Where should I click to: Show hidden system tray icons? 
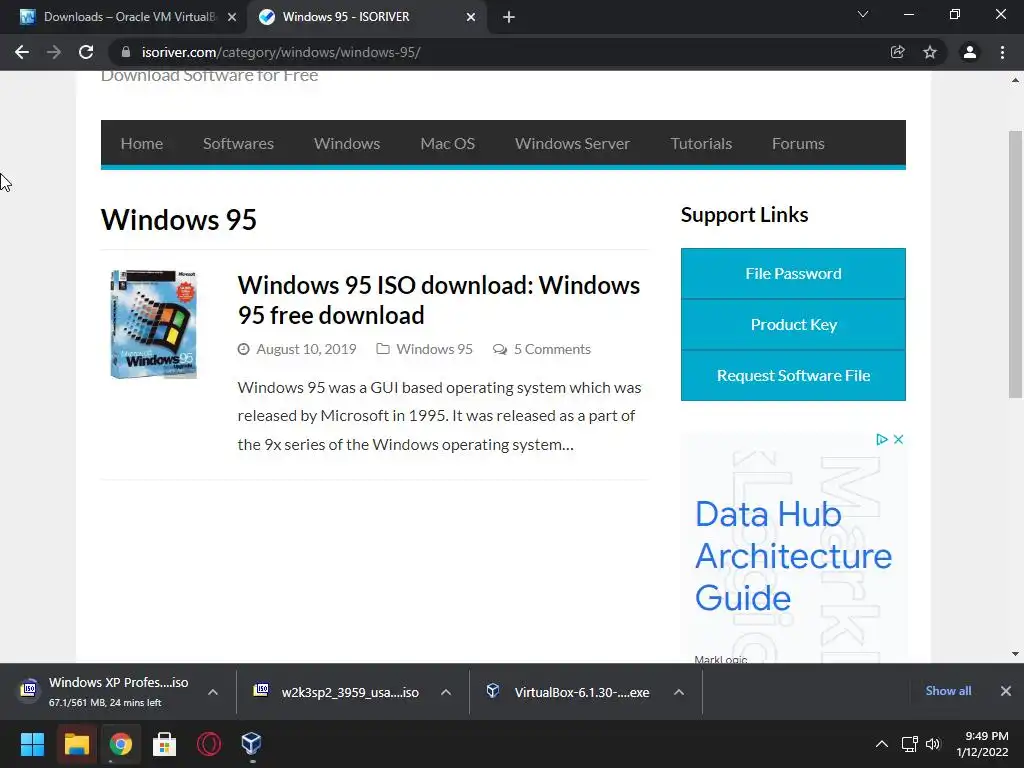point(882,744)
